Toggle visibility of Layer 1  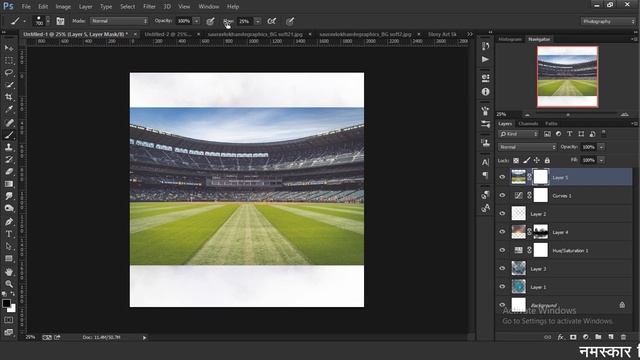[502, 287]
